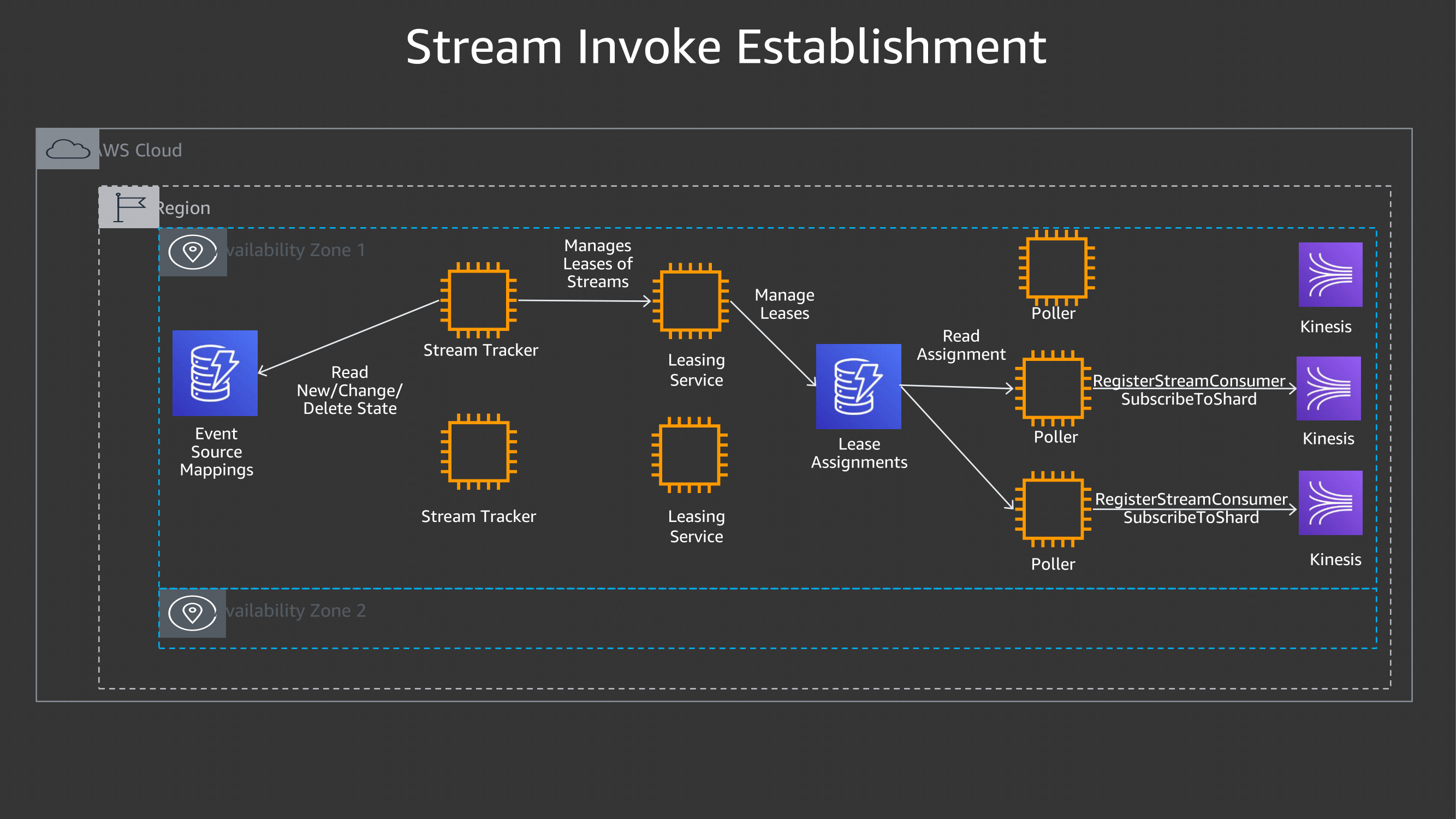Click the Availability Zone 1 location pin

coord(193,251)
